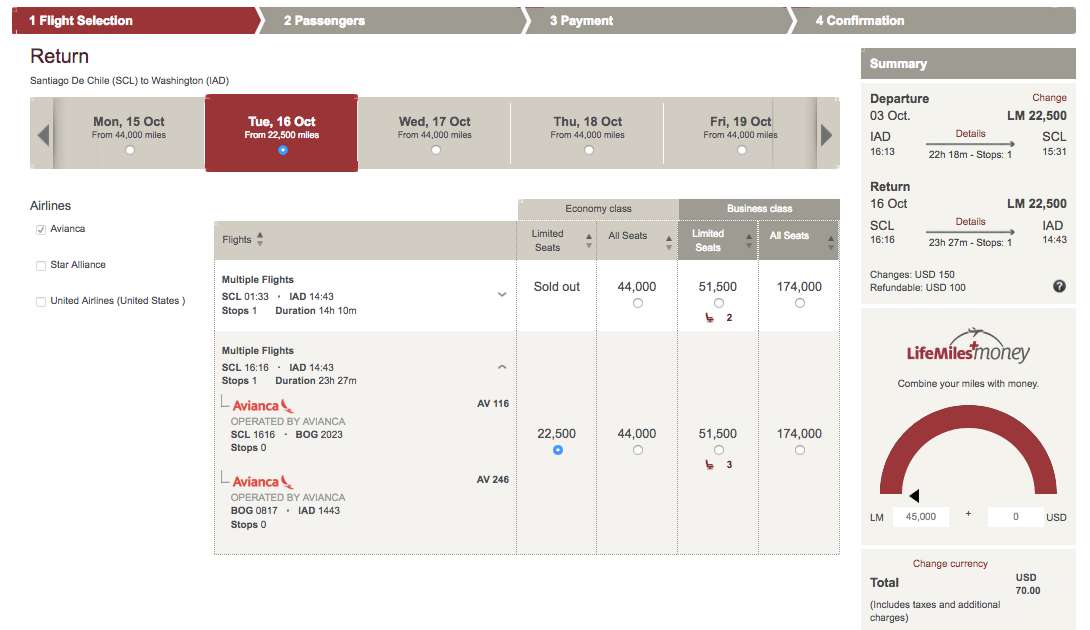Adjust the LifeMiles money gauge pointer

point(915,496)
